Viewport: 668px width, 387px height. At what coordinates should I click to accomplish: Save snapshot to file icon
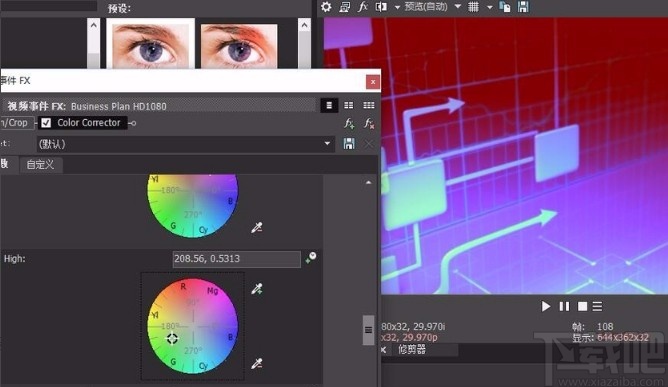click(523, 6)
